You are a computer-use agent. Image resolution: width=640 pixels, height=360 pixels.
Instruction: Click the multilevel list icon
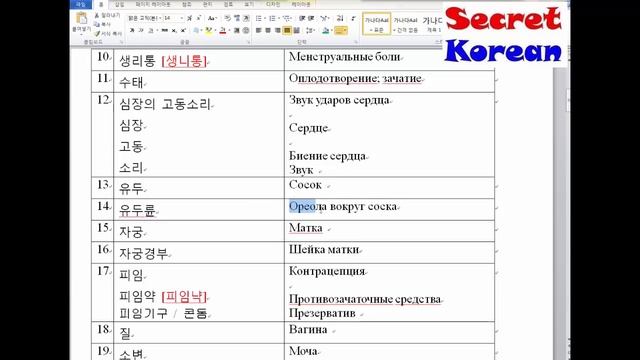click(287, 18)
